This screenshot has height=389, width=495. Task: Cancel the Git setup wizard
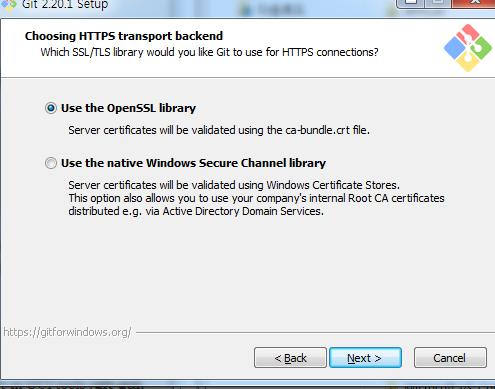click(450, 358)
